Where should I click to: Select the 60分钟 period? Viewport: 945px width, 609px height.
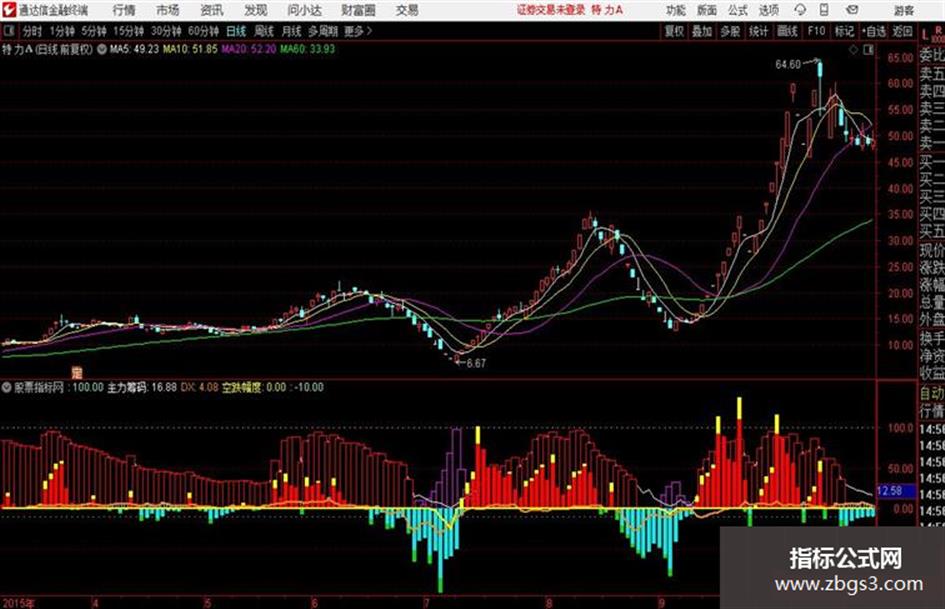203,31
